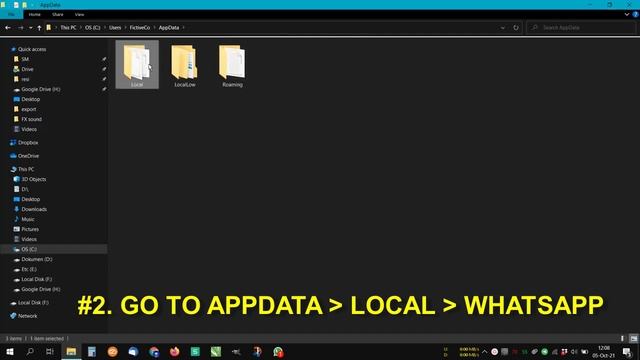Switch to the Home ribbon tab
The image size is (640, 360).
click(35, 14)
